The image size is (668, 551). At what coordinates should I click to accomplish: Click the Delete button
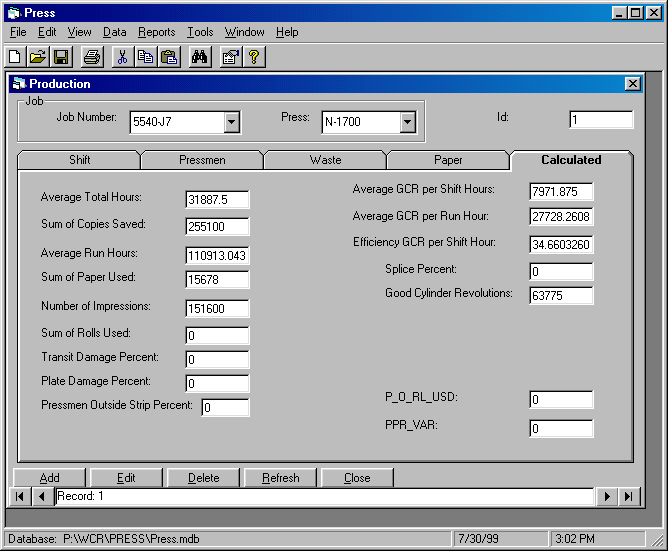coord(204,477)
